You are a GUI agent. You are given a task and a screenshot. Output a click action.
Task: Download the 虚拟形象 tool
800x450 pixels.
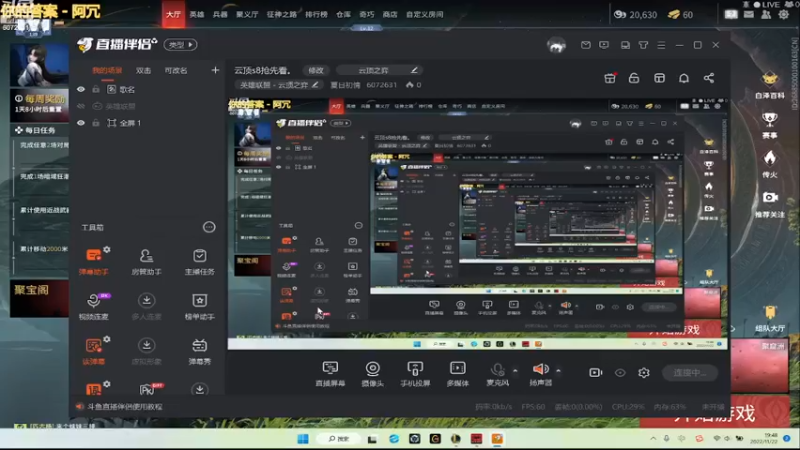(x=146, y=352)
